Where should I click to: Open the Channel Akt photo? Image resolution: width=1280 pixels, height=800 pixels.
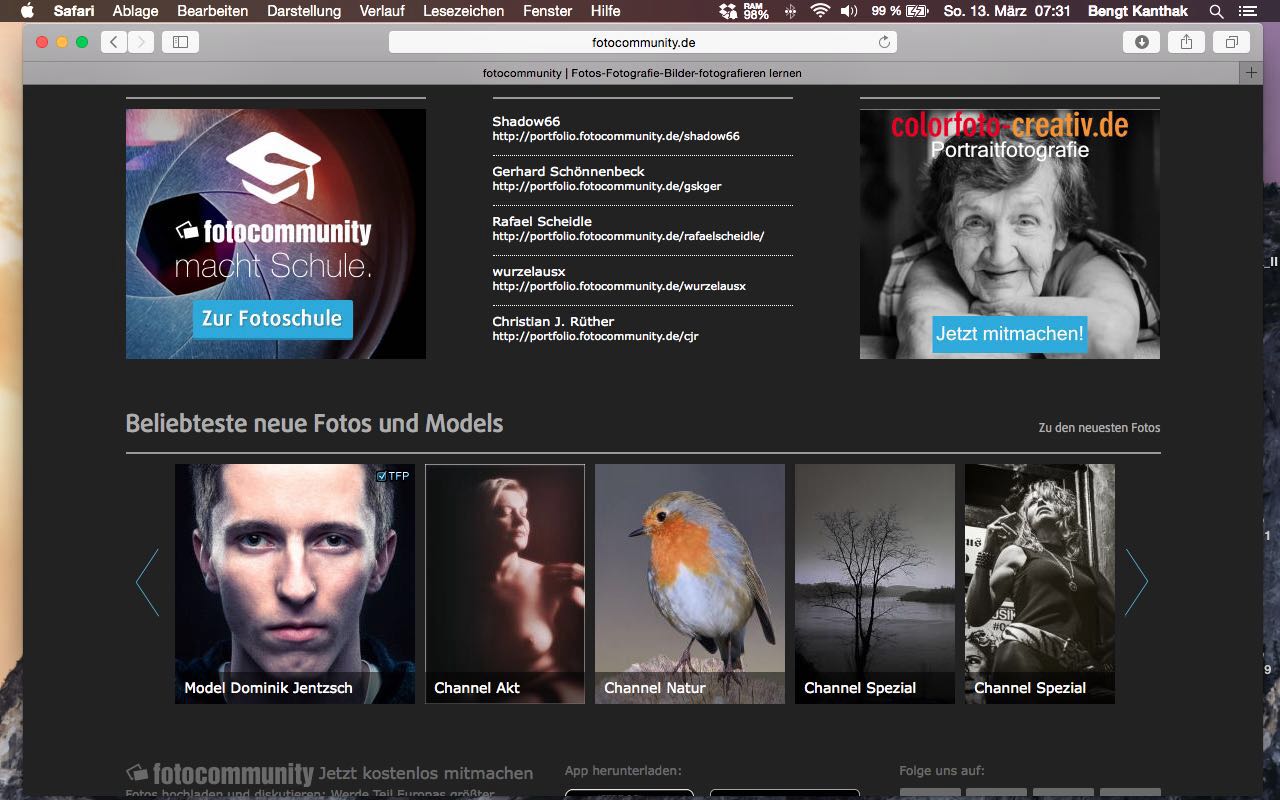pos(505,584)
